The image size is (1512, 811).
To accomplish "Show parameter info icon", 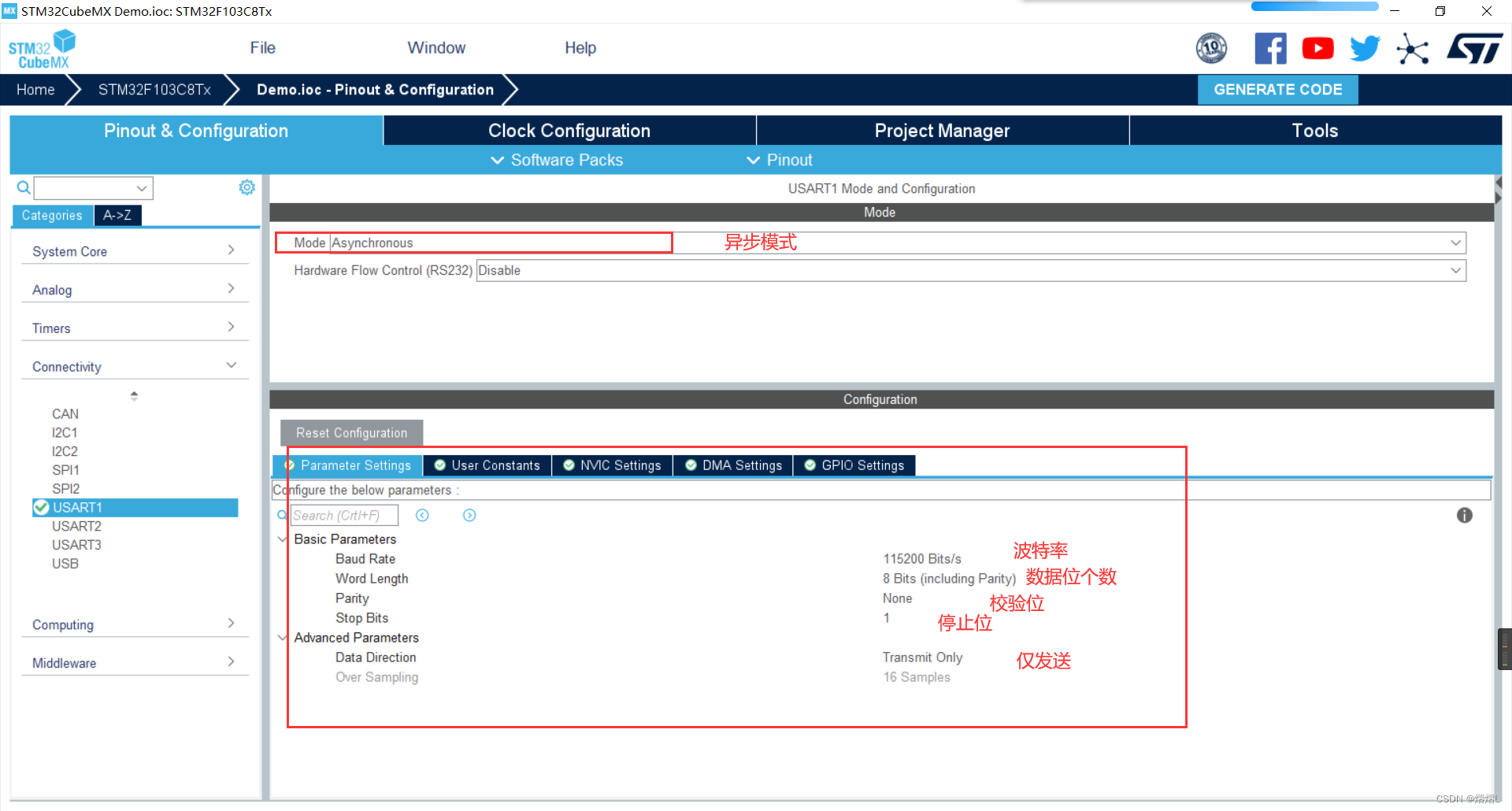I will [x=1465, y=515].
